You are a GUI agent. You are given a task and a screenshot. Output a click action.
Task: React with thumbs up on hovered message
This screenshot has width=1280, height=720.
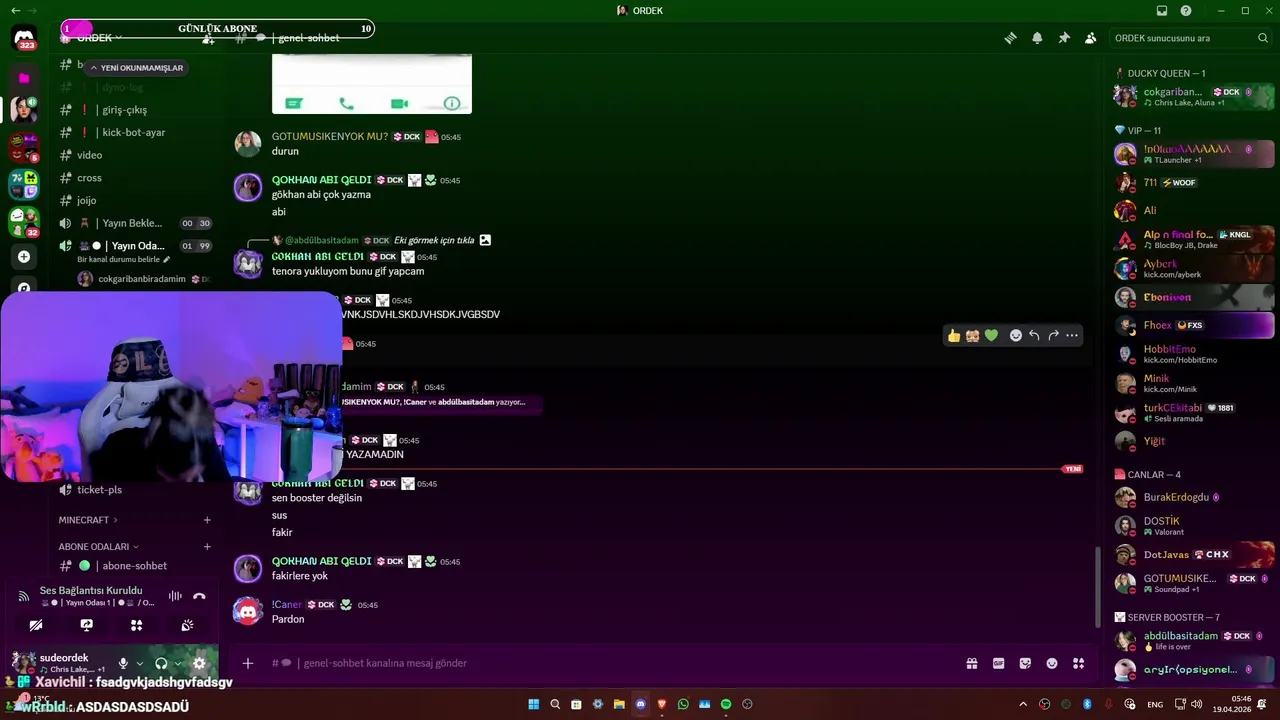click(x=954, y=335)
